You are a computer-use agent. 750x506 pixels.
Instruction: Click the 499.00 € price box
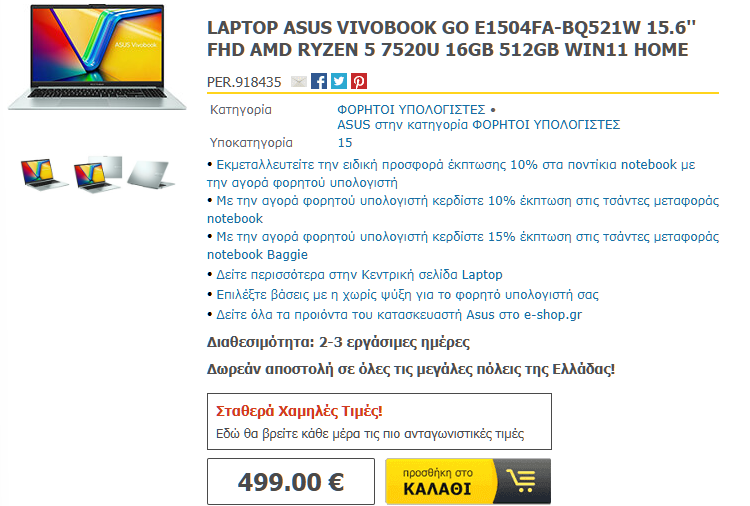(x=291, y=481)
